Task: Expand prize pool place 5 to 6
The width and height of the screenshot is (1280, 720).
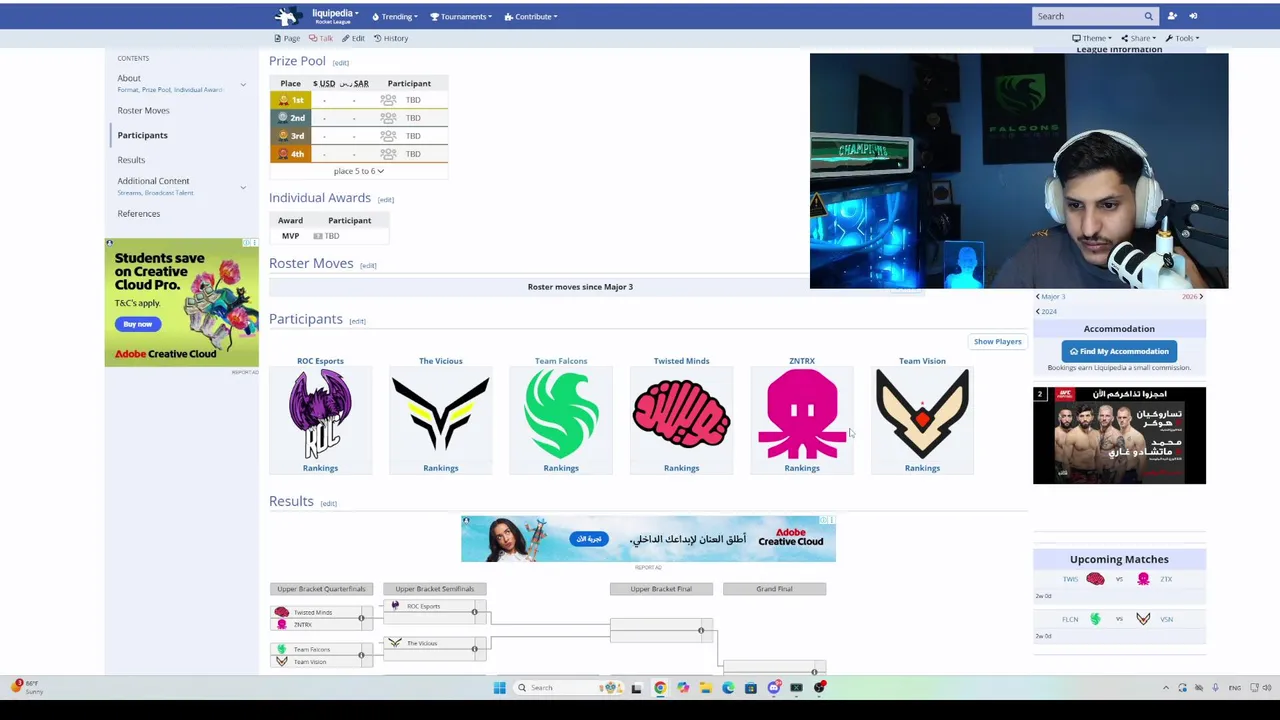Action: coord(358,171)
